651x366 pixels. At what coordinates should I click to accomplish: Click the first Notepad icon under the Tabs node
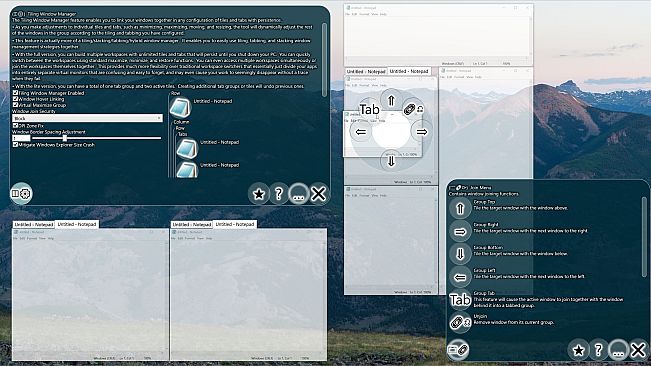click(x=186, y=149)
